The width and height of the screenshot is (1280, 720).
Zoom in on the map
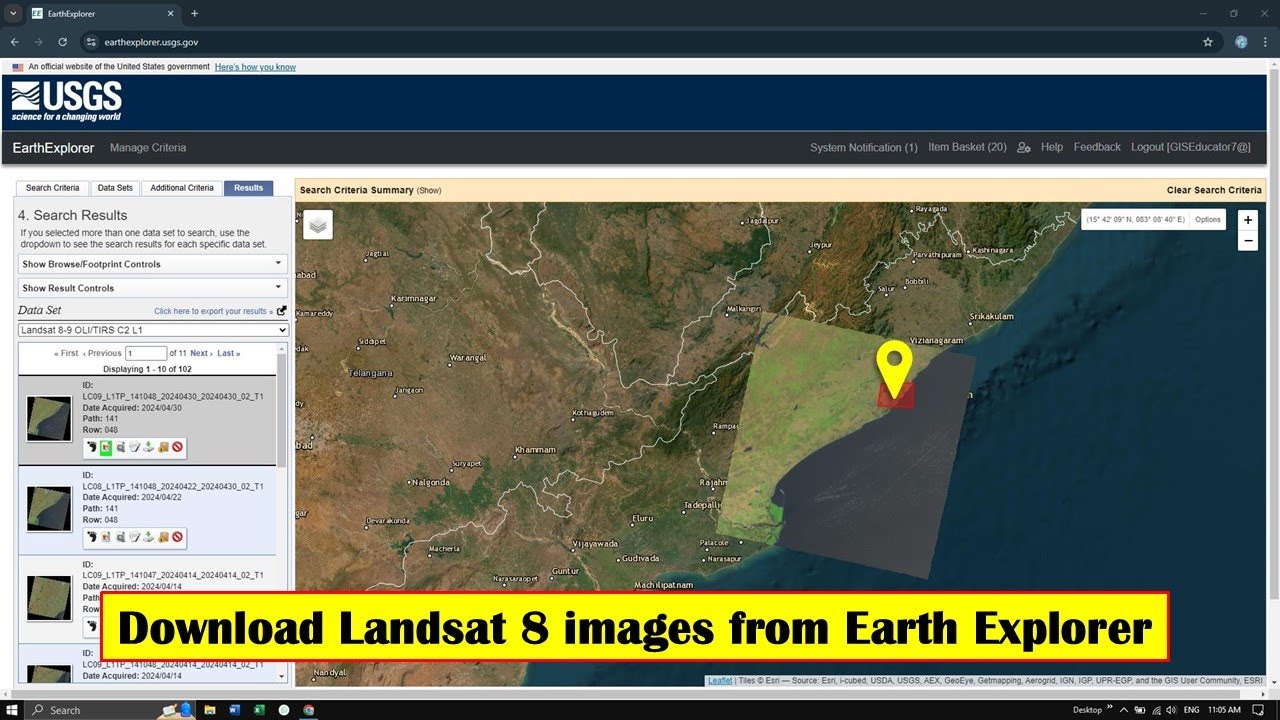point(1247,220)
